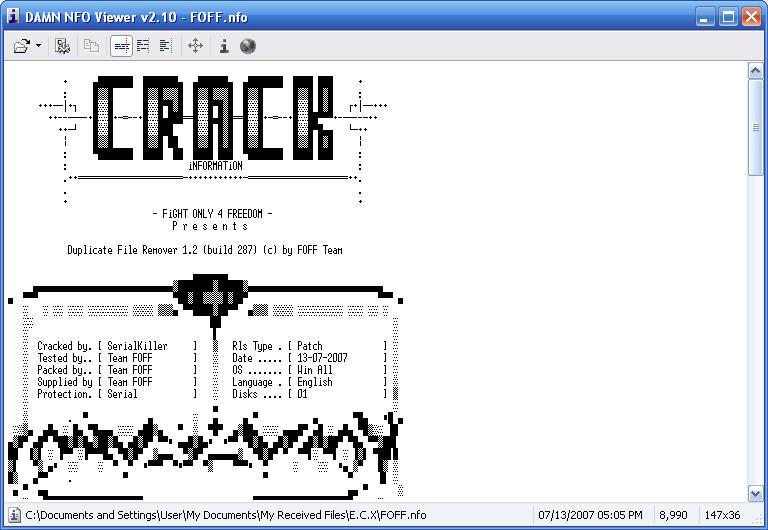Open the about information icon
768x530 pixels.
point(224,47)
